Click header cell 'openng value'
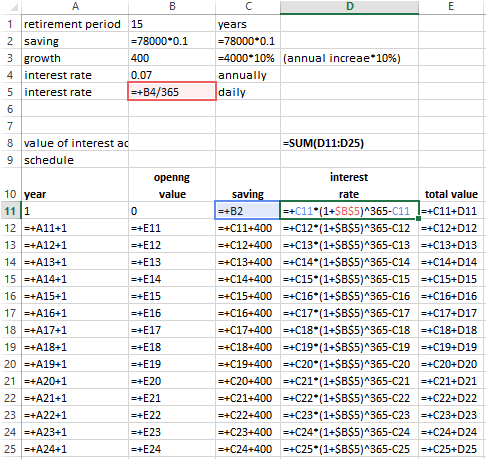The image size is (487, 460). [172, 185]
